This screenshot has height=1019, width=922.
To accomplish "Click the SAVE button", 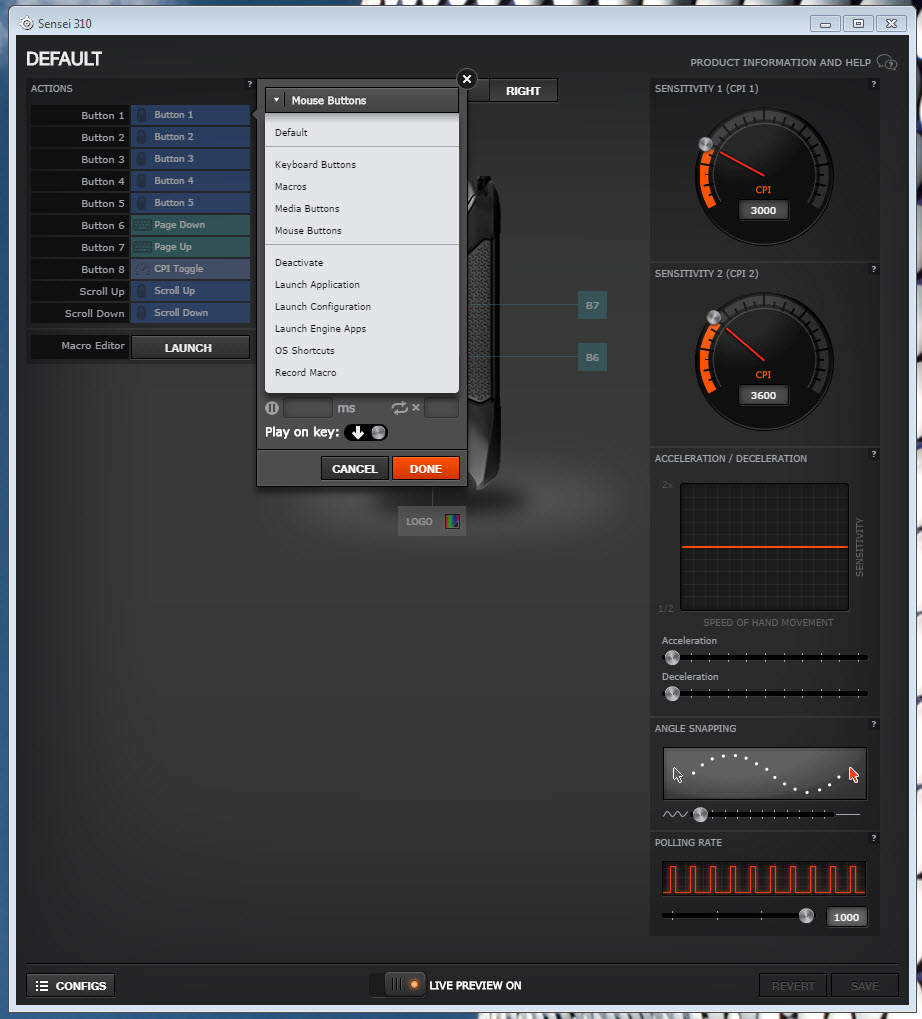I will tap(865, 986).
